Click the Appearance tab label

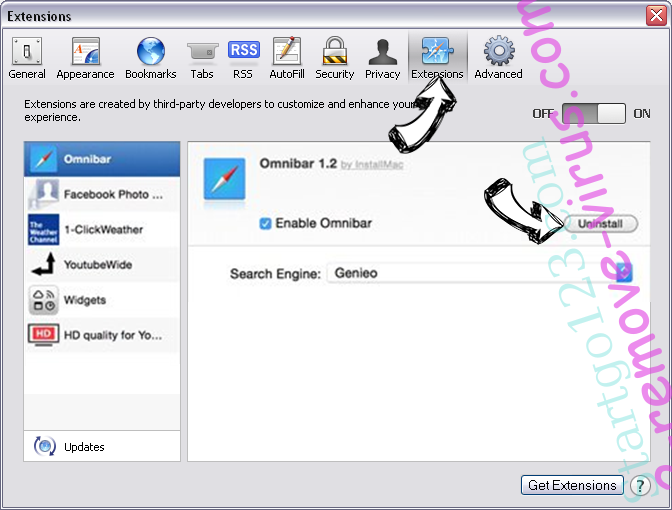85,75
